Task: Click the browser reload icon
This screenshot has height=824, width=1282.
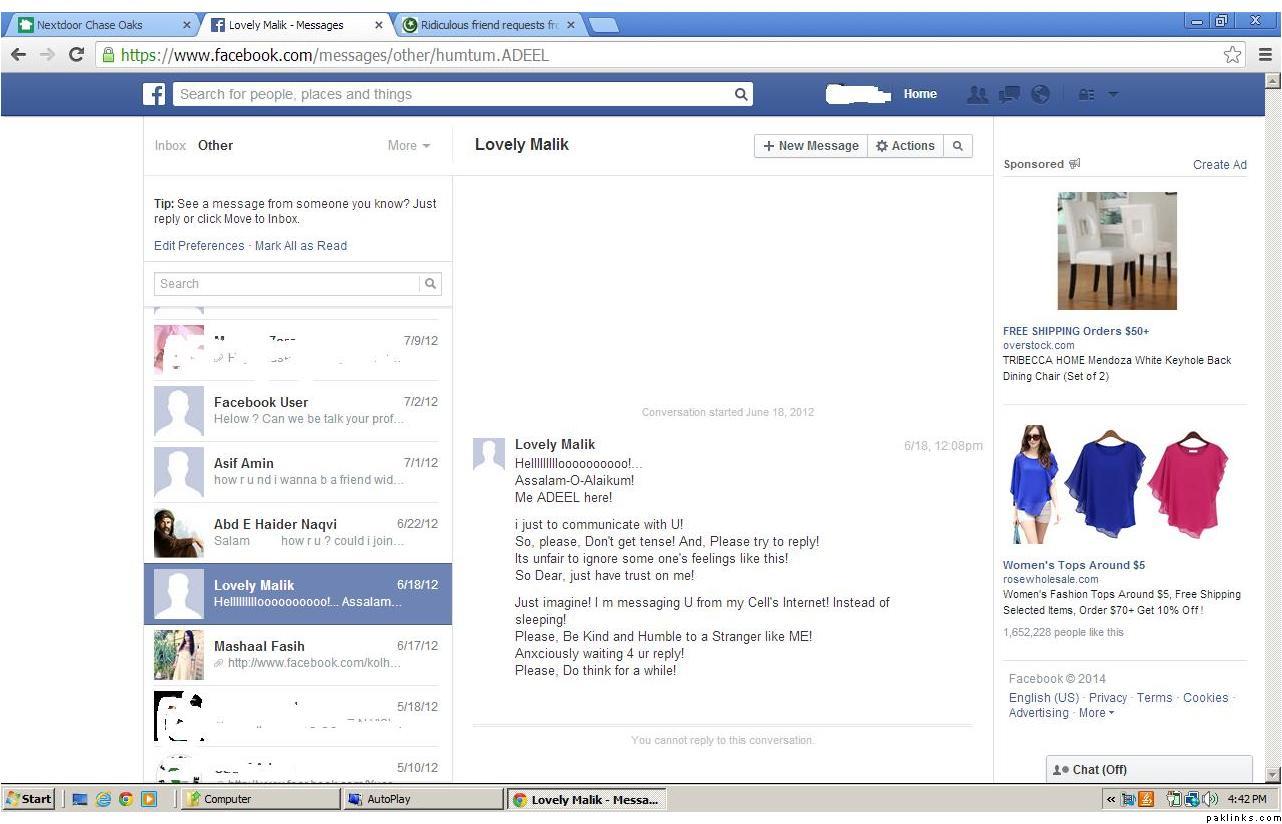Action: click(x=76, y=55)
